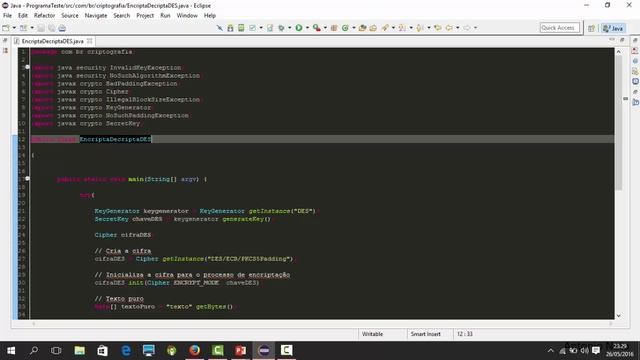Image resolution: width=640 pixels, height=360 pixels.
Task: Click the scroll down arrow of editor
Action: (x=618, y=316)
